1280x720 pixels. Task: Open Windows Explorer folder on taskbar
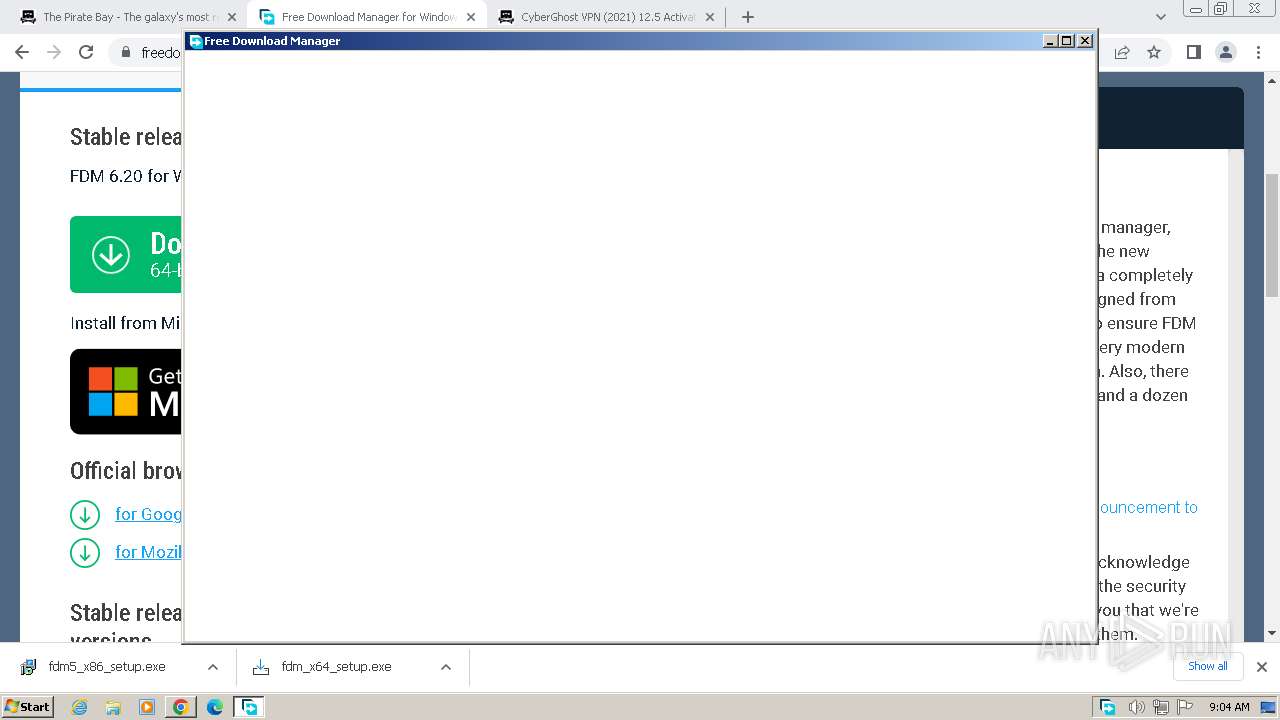pos(113,707)
